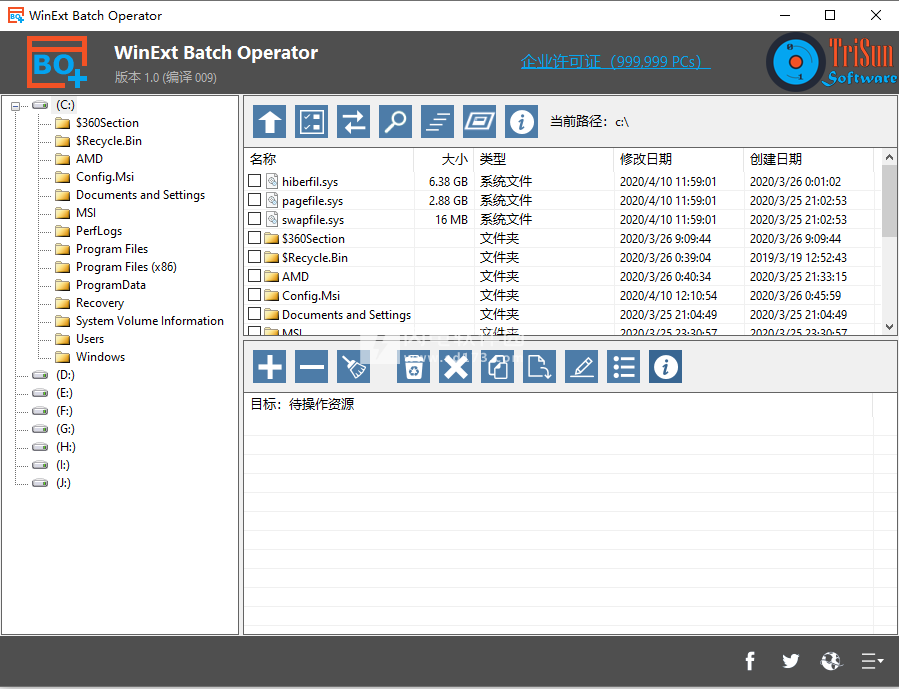Select the (H:) drive in the tree
Viewport: 899px width, 689px height.
click(x=66, y=447)
